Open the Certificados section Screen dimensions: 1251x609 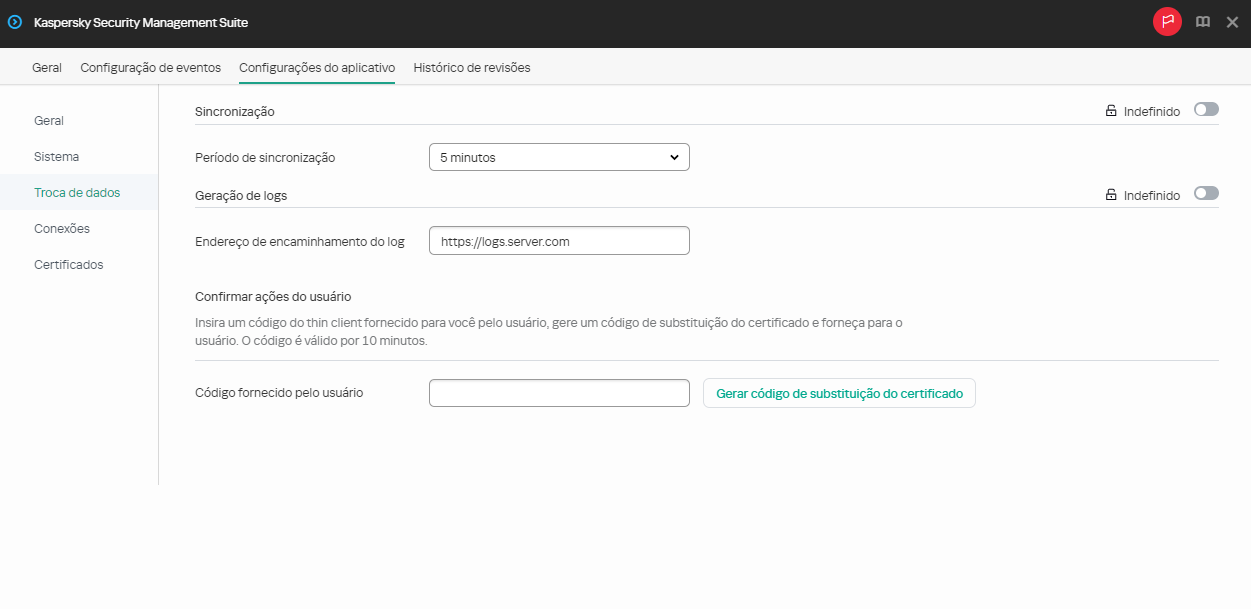pyautogui.click(x=68, y=264)
